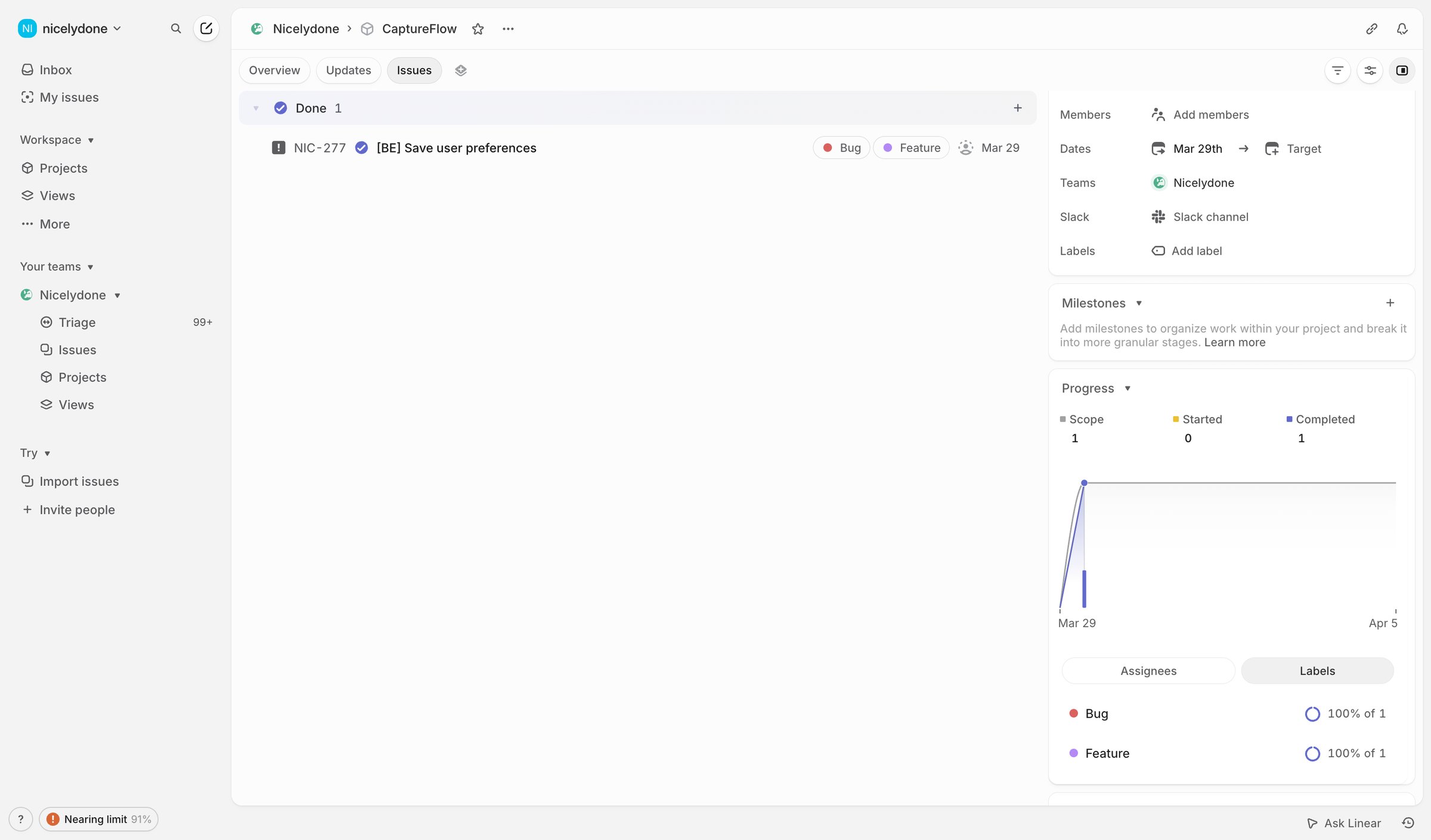Favorite CaptureFlow with the star icon

(x=478, y=29)
